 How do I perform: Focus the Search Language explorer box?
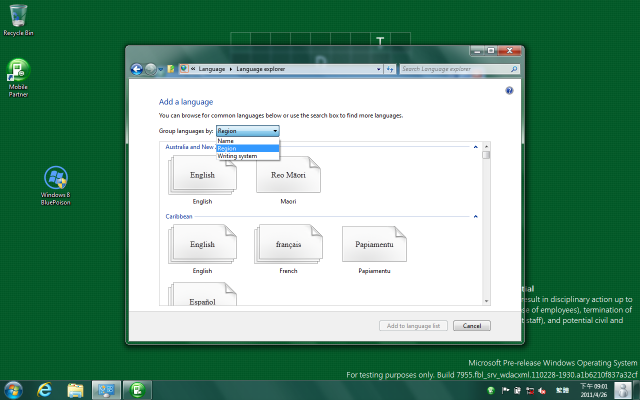pos(455,69)
